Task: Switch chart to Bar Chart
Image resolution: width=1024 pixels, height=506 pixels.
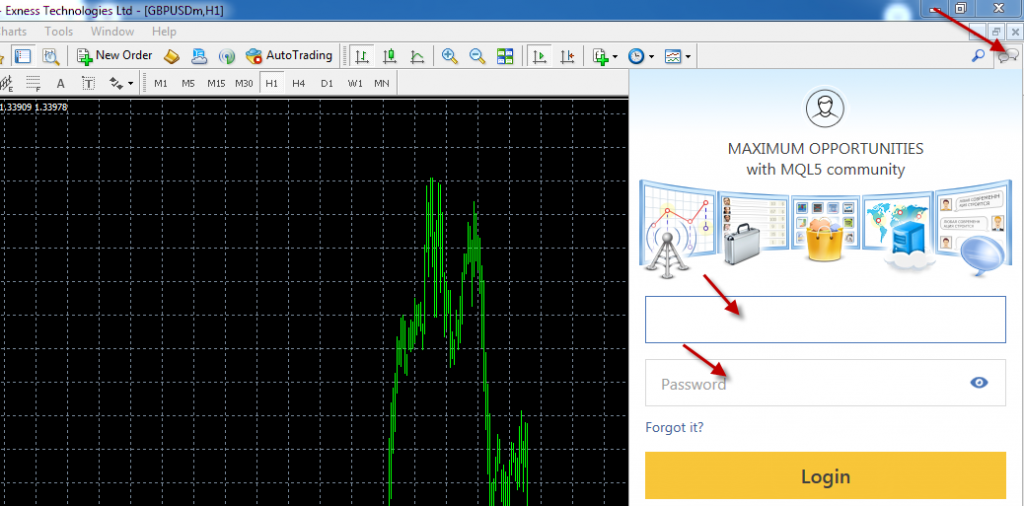Action: (361, 57)
